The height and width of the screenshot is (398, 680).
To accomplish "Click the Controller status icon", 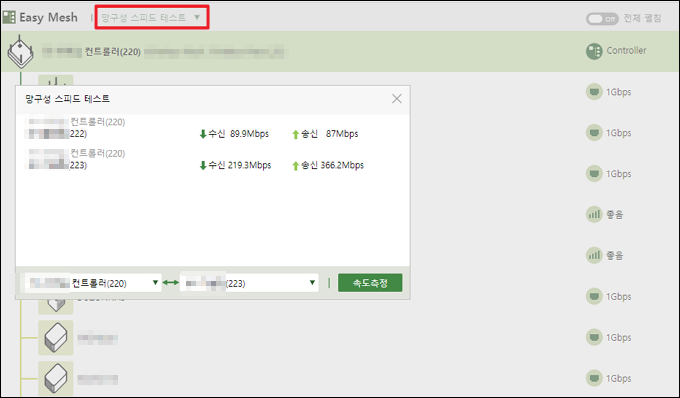I will (x=594, y=51).
